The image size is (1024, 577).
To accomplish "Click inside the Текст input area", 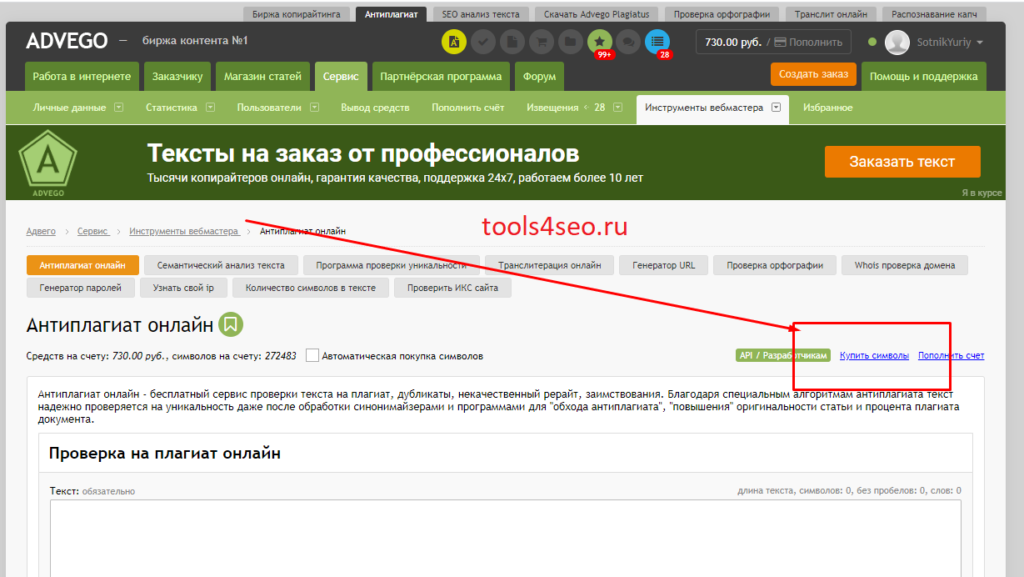I will click(505, 538).
